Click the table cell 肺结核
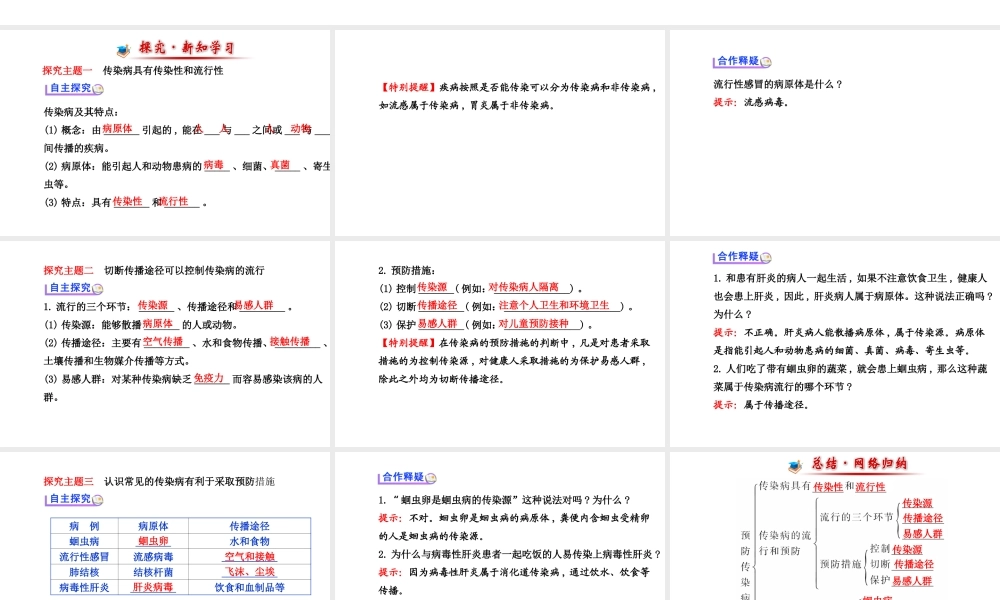Viewport: 1000px width, 600px height. (84, 572)
